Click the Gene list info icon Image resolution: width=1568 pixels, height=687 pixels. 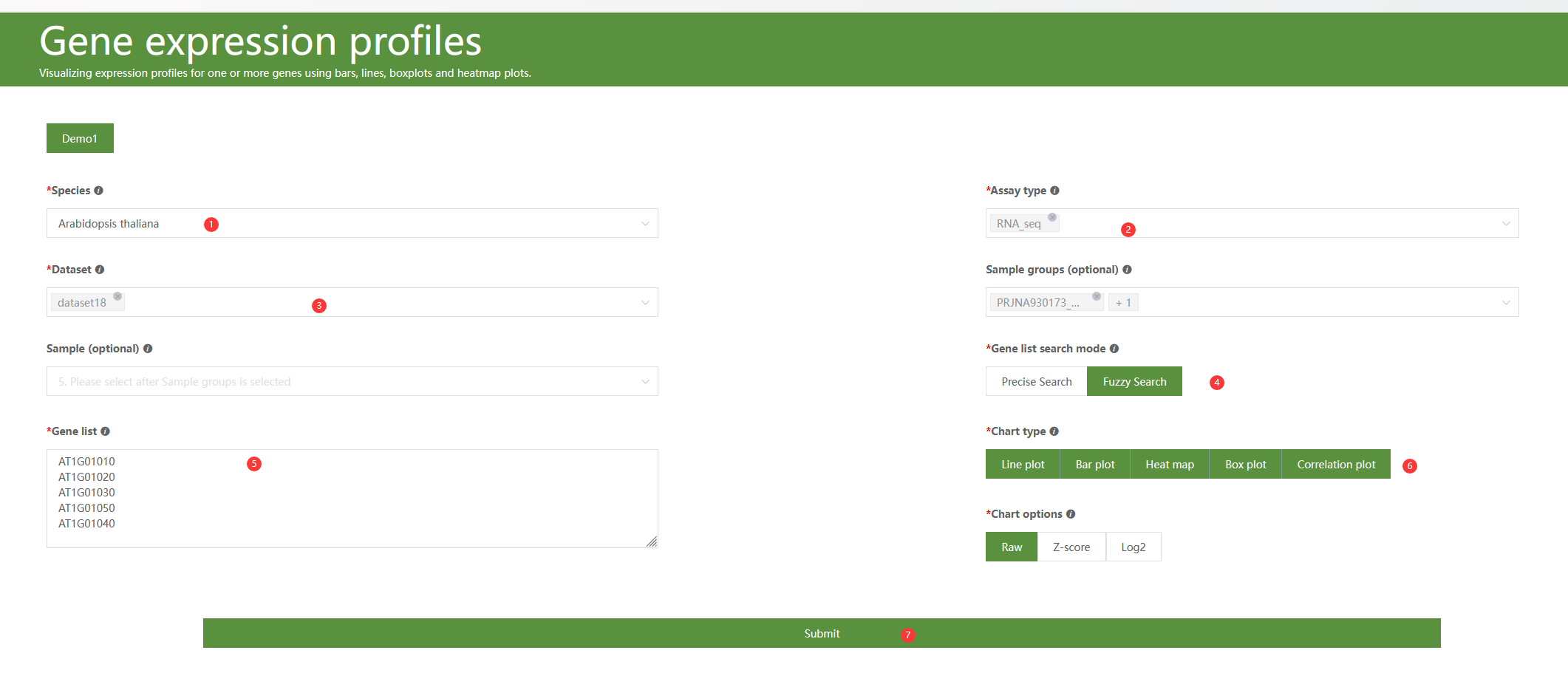click(x=105, y=431)
